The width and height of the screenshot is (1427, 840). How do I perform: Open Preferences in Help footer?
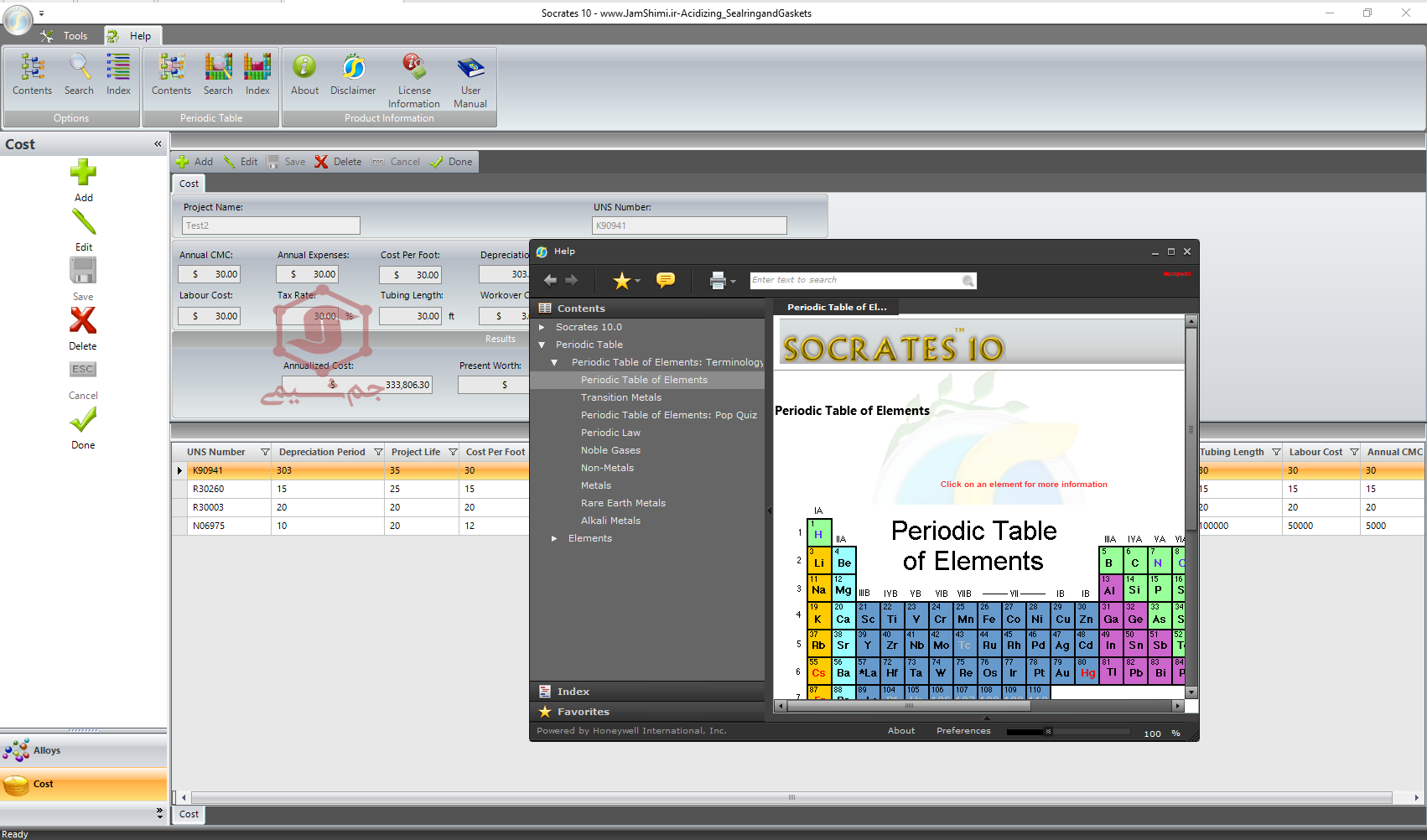coord(963,731)
